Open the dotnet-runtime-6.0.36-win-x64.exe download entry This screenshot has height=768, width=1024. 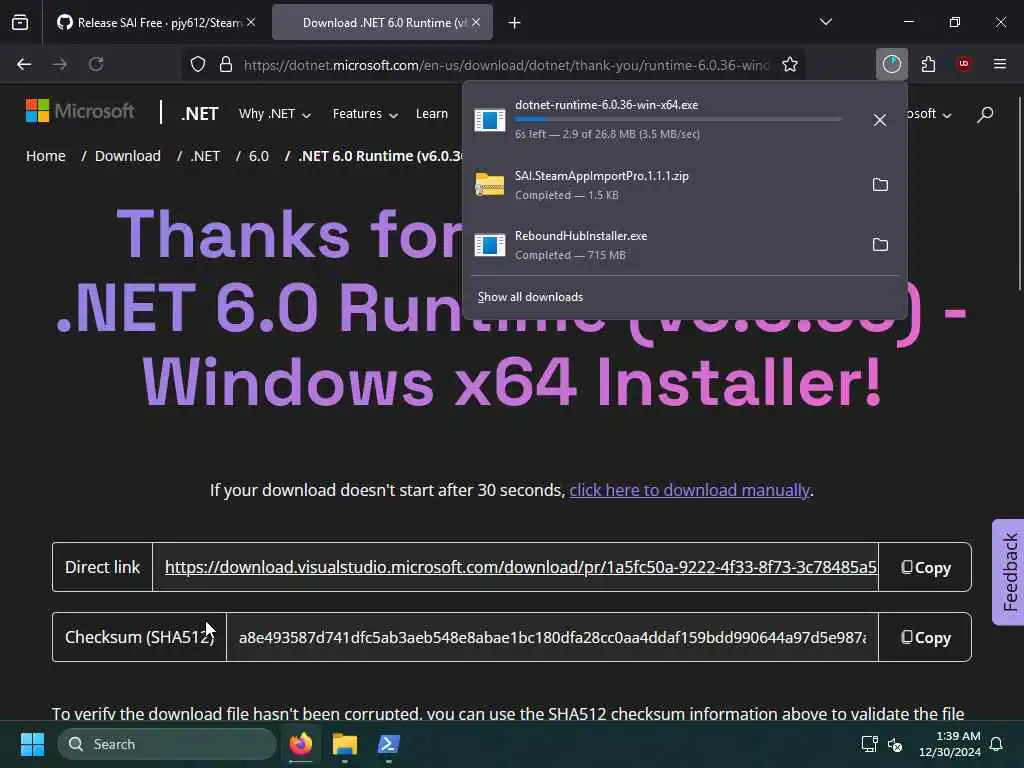663,120
